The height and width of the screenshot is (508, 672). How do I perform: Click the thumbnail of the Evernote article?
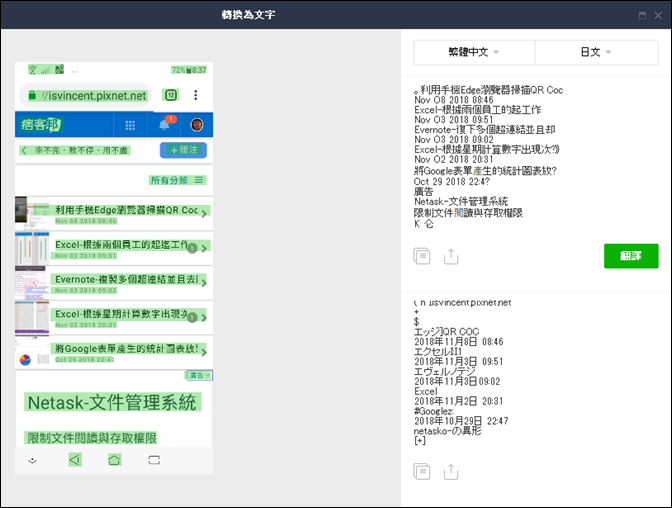click(x=32, y=283)
